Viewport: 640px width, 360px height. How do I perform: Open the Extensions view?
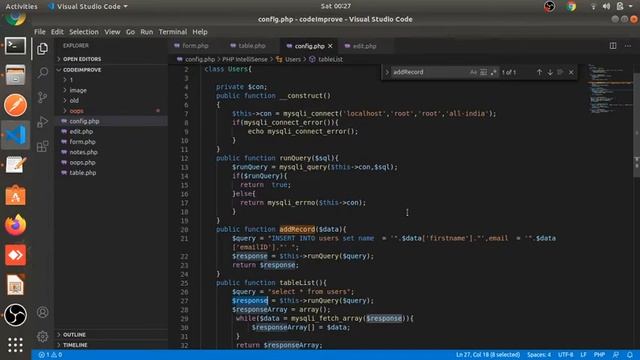click(x=42, y=146)
